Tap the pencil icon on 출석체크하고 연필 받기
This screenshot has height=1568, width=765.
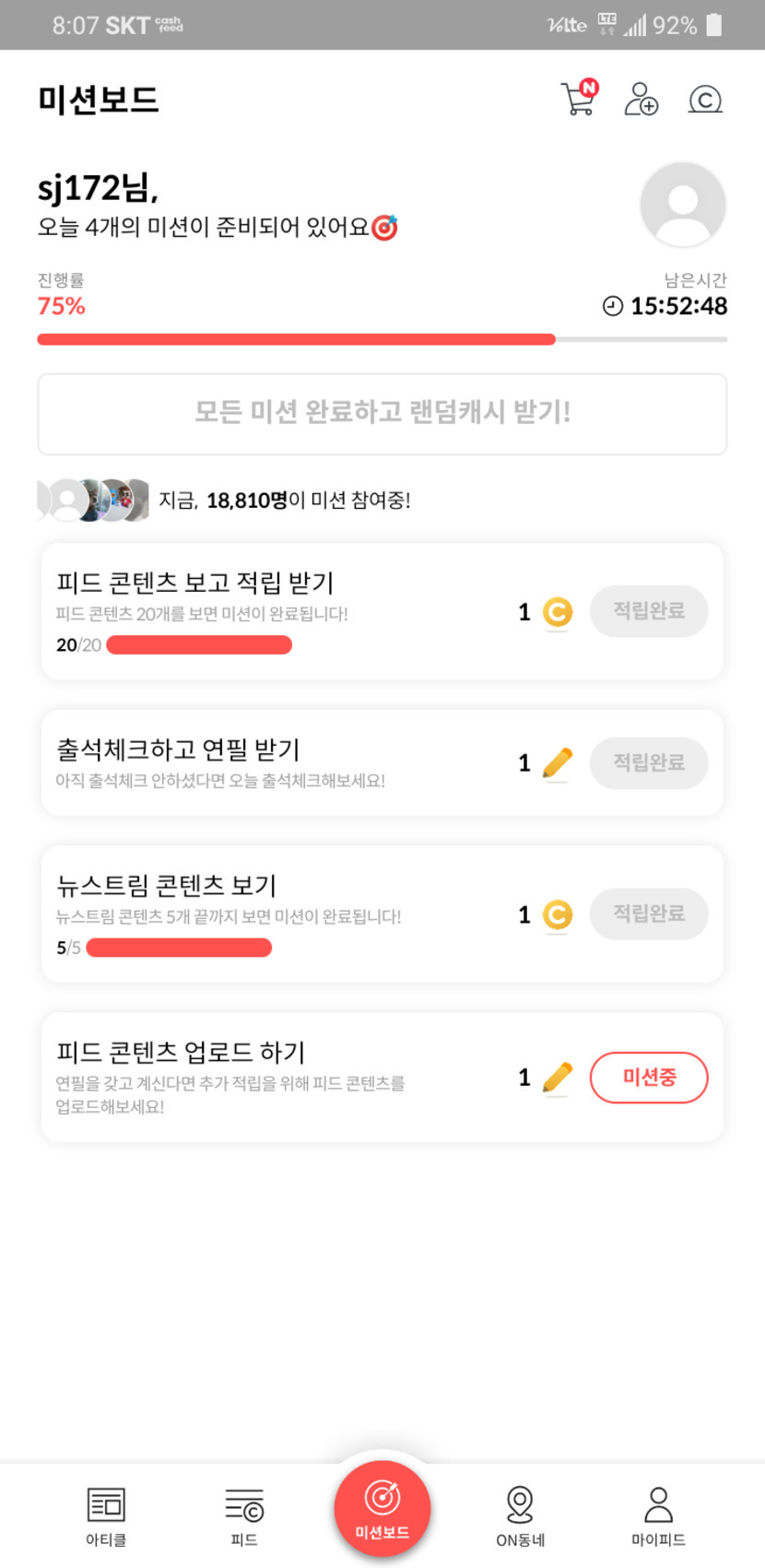pyautogui.click(x=557, y=763)
